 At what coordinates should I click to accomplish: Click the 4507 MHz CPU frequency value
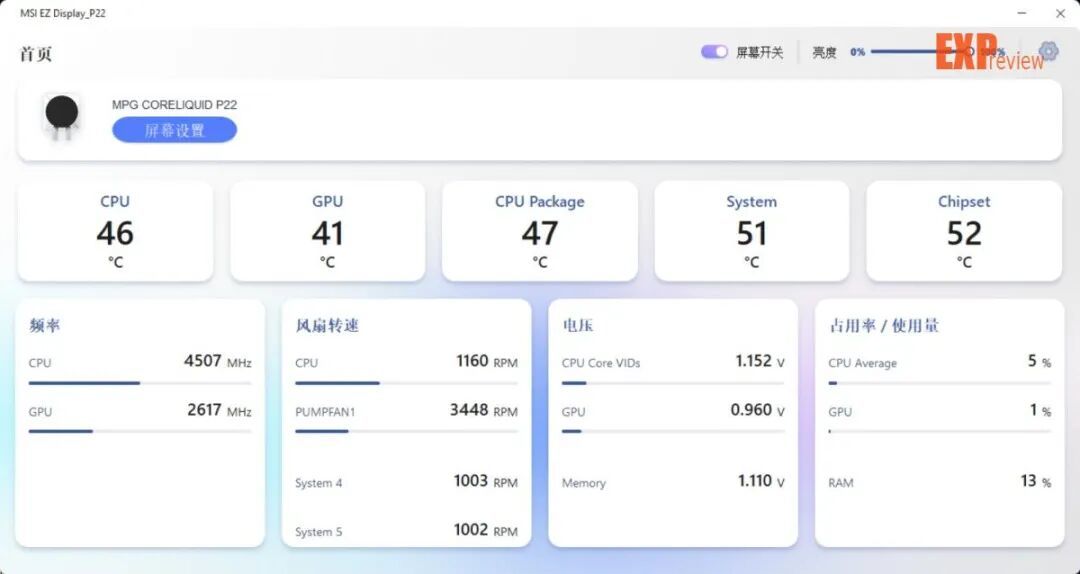click(x=218, y=361)
